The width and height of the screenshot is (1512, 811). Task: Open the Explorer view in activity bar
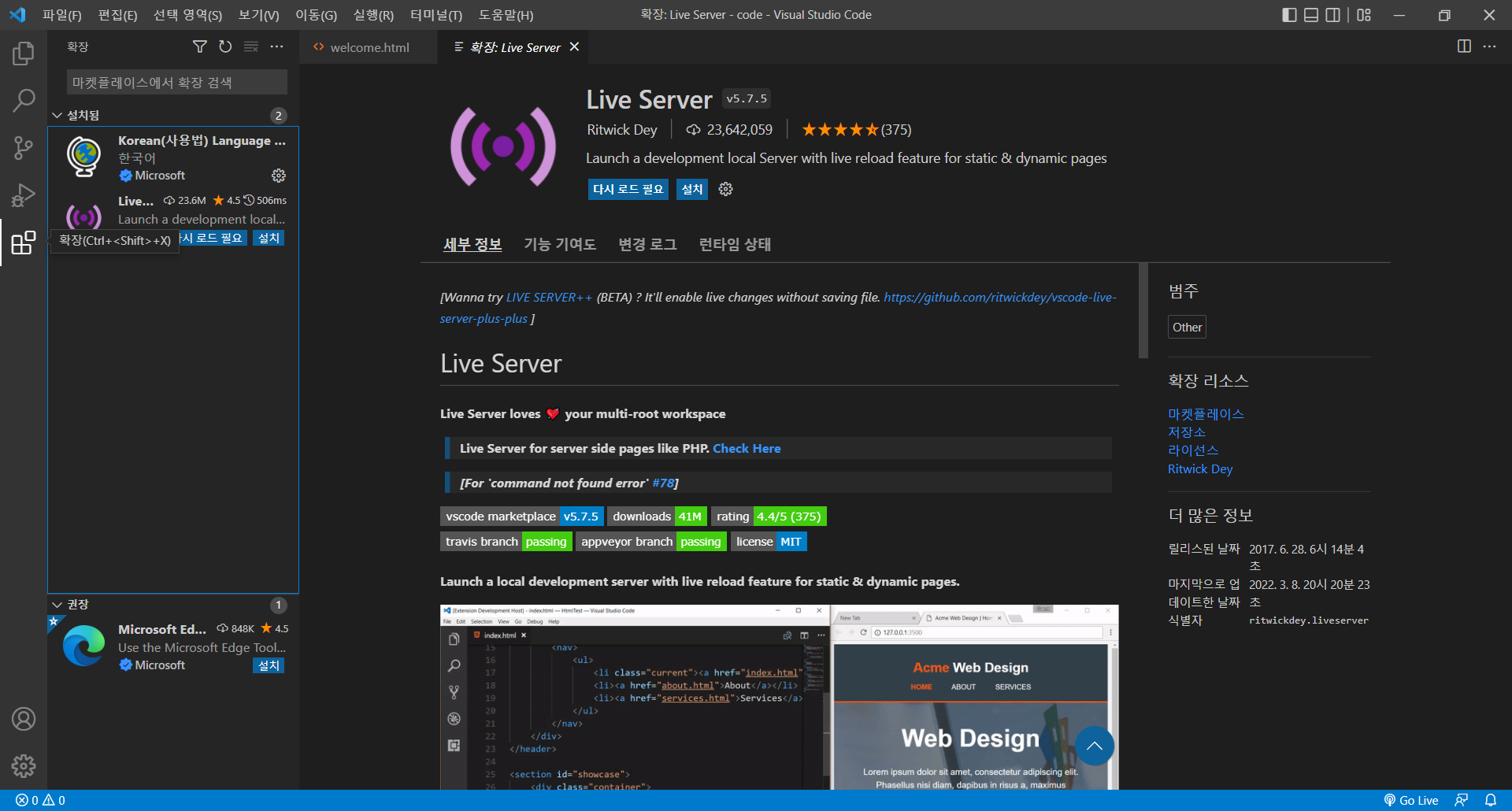tap(24, 54)
